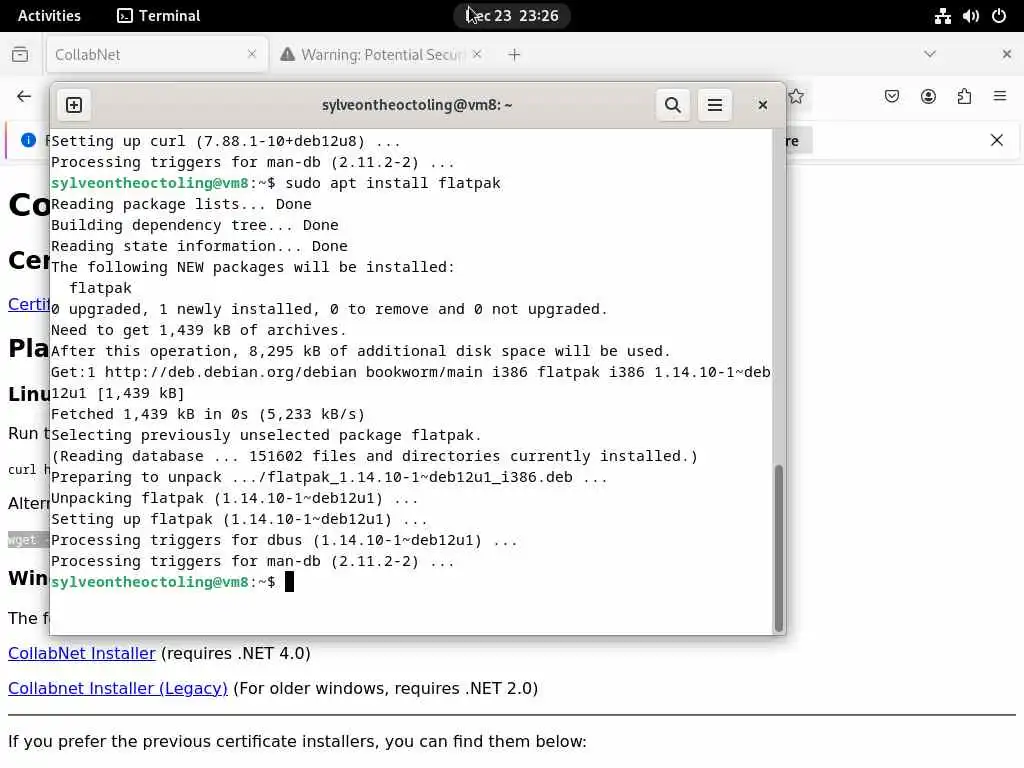Open a new browser tab
This screenshot has width=1024, height=768.
515,55
